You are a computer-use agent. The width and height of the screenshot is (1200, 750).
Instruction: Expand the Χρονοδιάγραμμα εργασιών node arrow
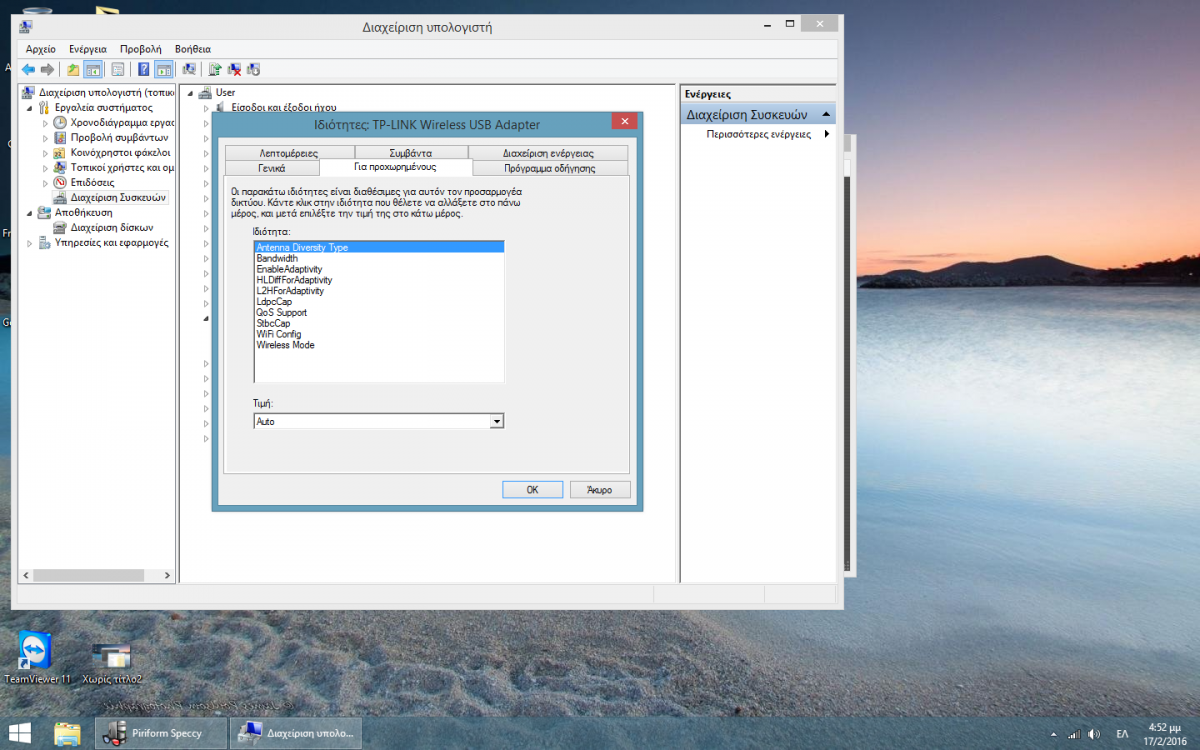[x=45, y=123]
